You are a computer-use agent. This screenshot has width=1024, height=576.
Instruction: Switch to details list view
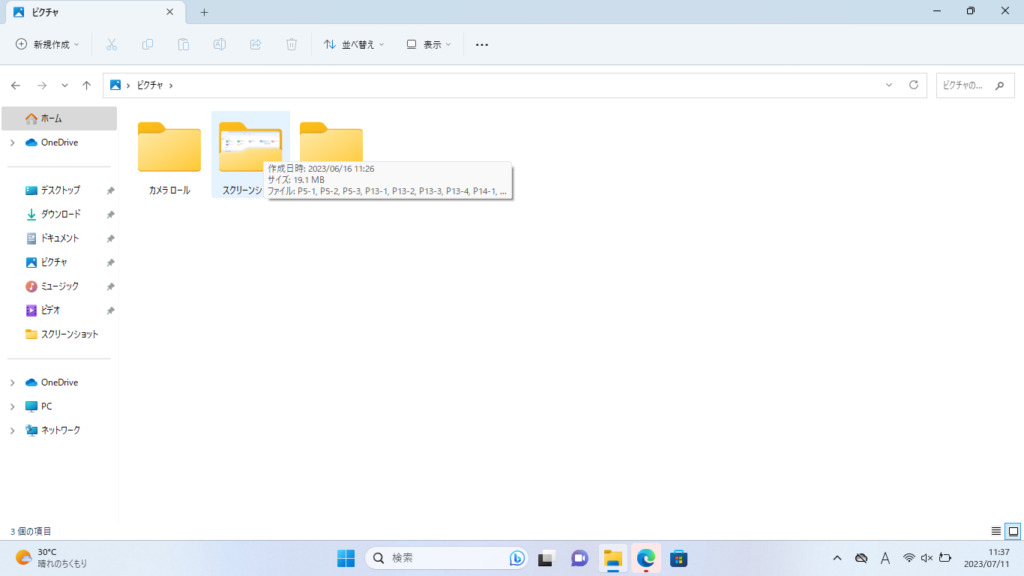coord(996,531)
